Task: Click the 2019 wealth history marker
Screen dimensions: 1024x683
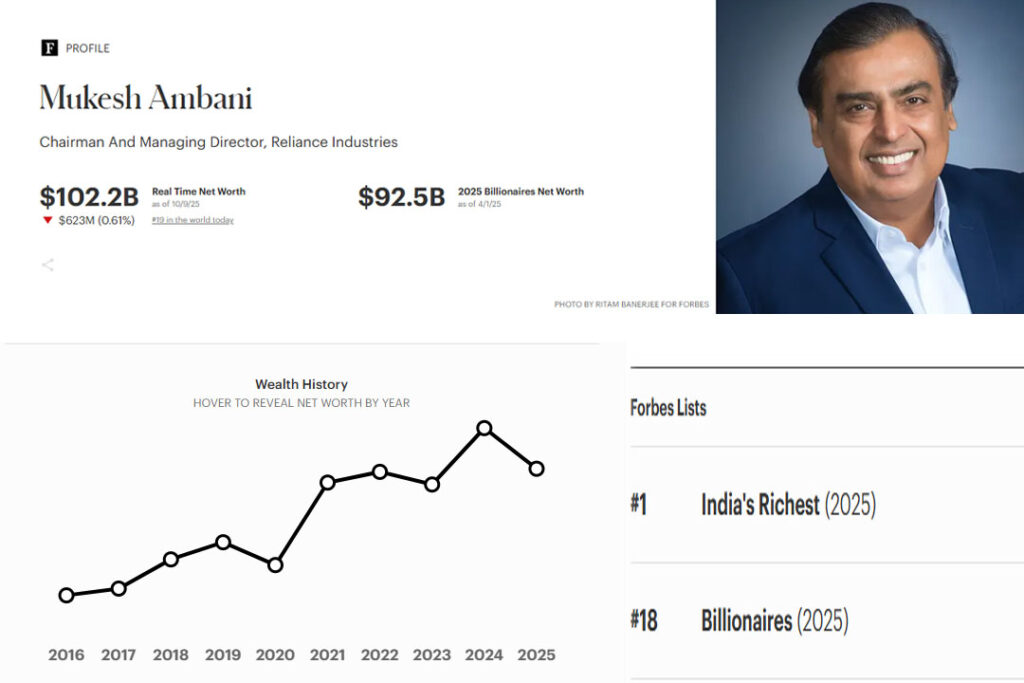Action: pos(223,542)
